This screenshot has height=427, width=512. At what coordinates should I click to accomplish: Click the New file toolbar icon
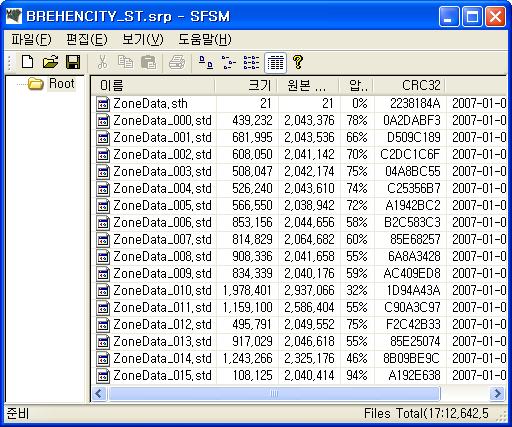coord(27,62)
